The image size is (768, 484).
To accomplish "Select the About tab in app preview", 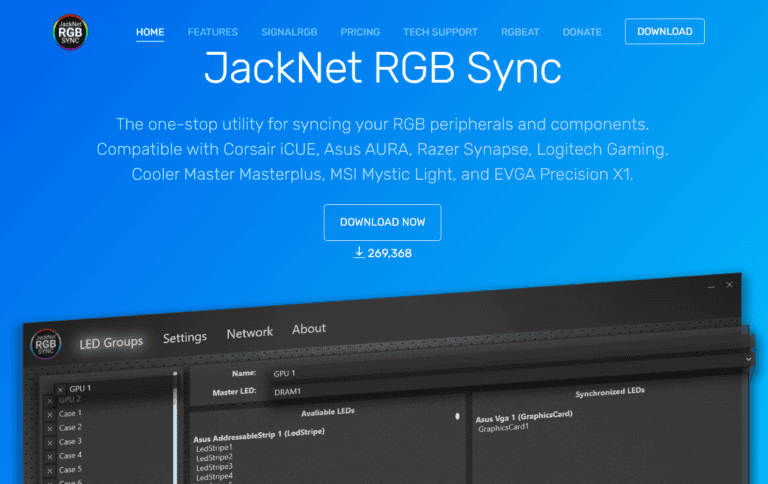I will [x=309, y=329].
